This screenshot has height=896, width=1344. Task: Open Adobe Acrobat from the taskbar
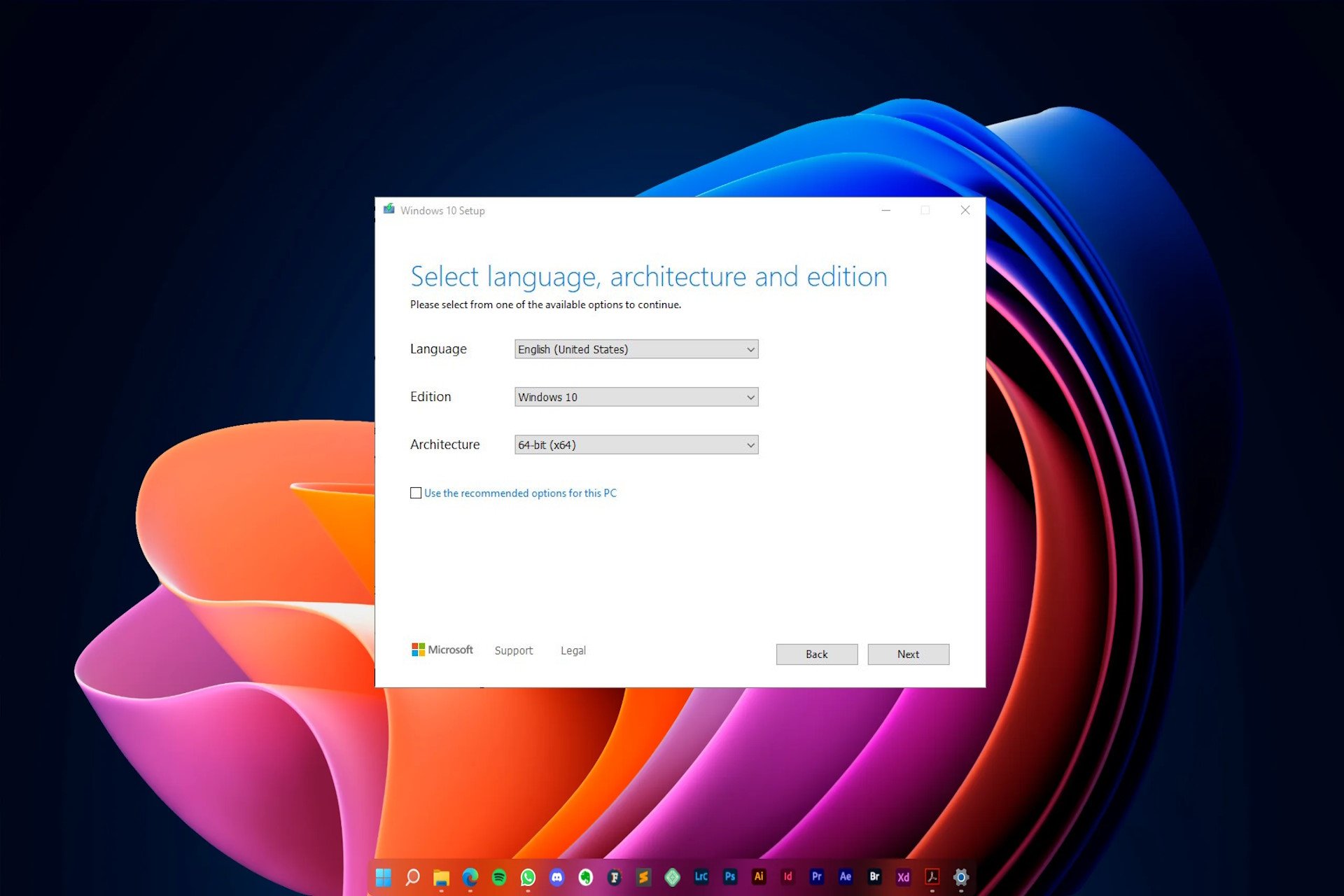click(932, 876)
